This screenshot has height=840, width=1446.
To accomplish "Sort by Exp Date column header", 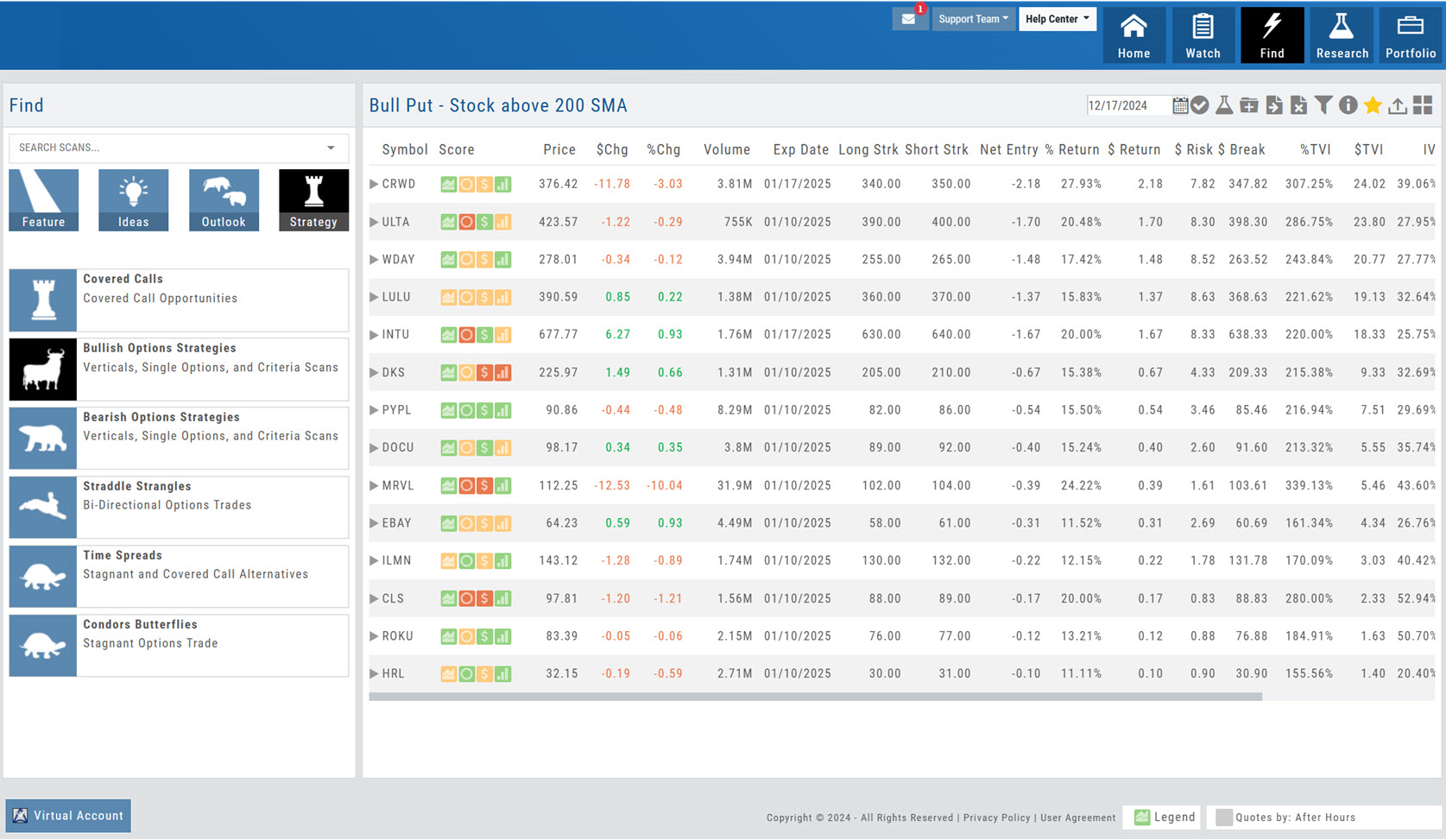I will (x=800, y=149).
